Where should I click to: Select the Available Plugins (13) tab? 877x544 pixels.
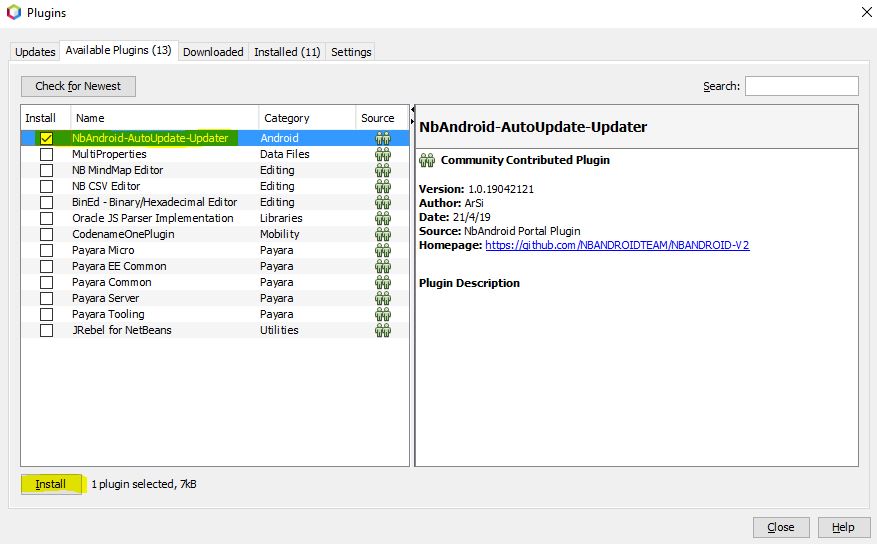click(119, 50)
